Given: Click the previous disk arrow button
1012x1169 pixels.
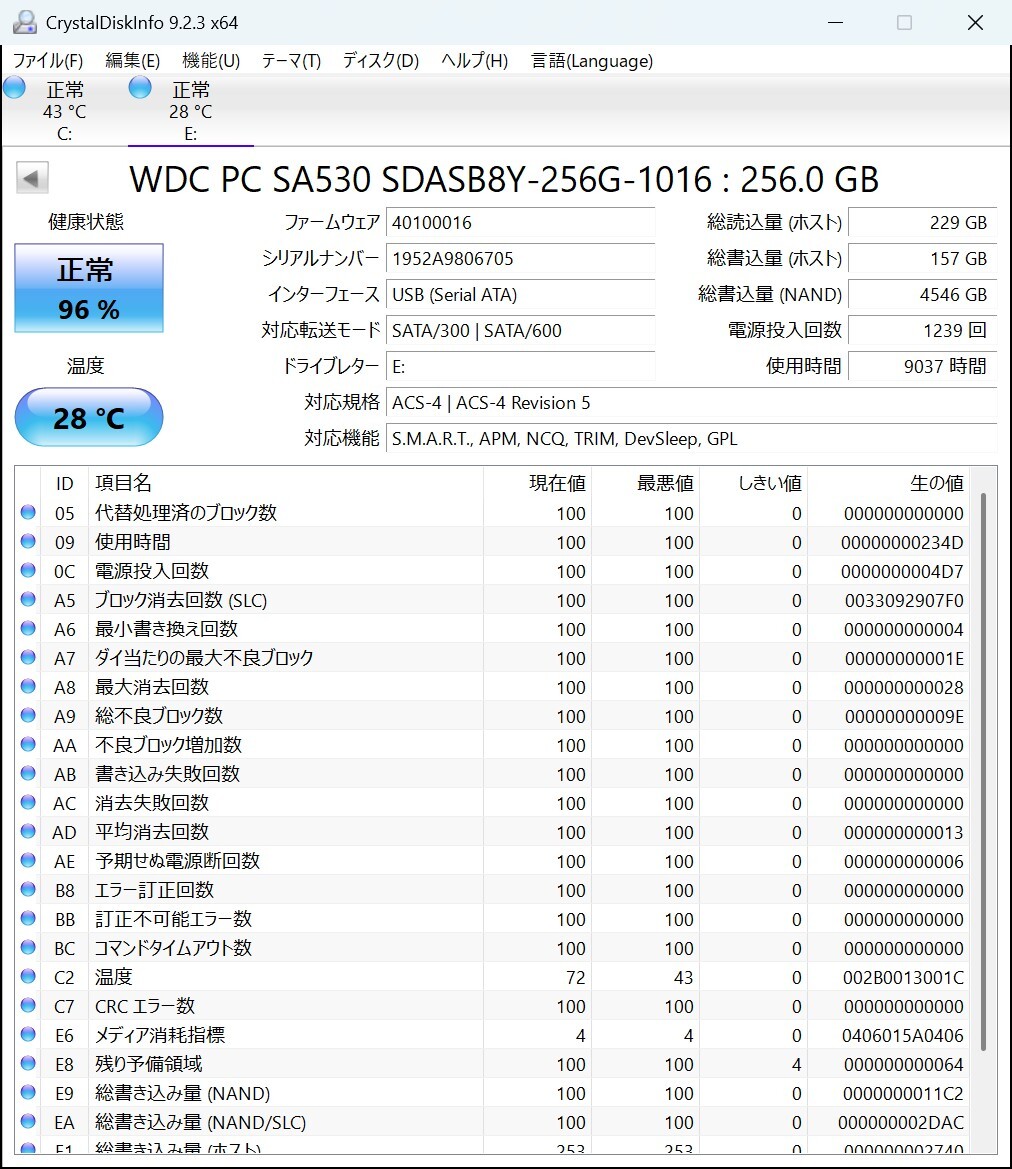Looking at the screenshot, I should [x=32, y=178].
